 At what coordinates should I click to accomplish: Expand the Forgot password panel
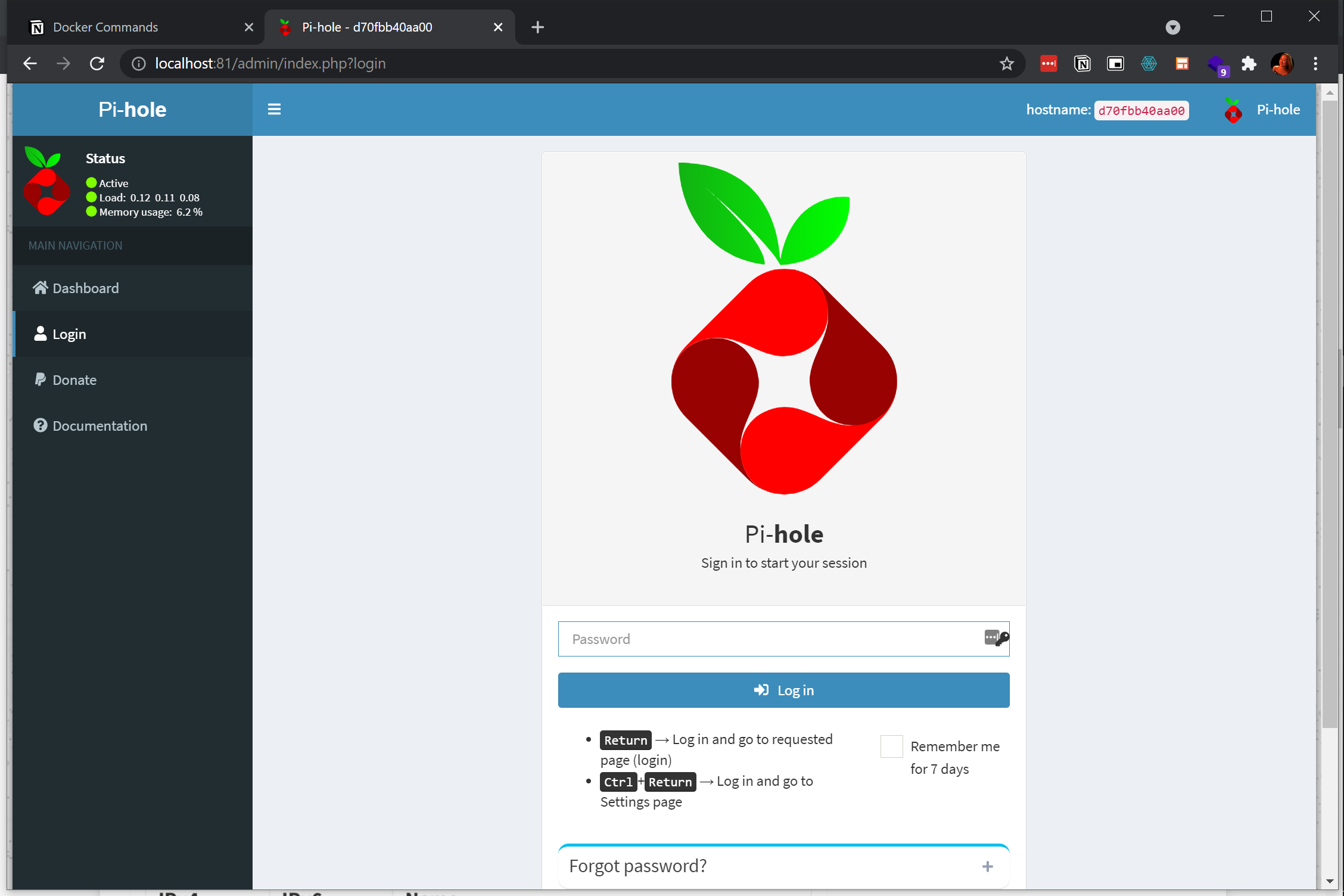coord(783,866)
